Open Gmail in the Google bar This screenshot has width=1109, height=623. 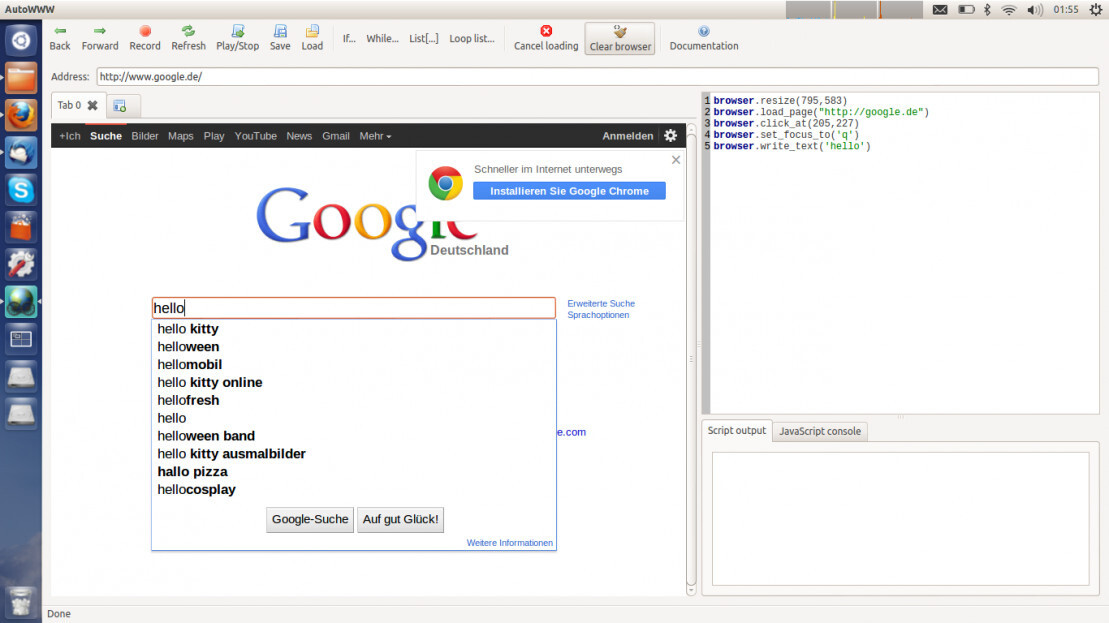pos(336,136)
